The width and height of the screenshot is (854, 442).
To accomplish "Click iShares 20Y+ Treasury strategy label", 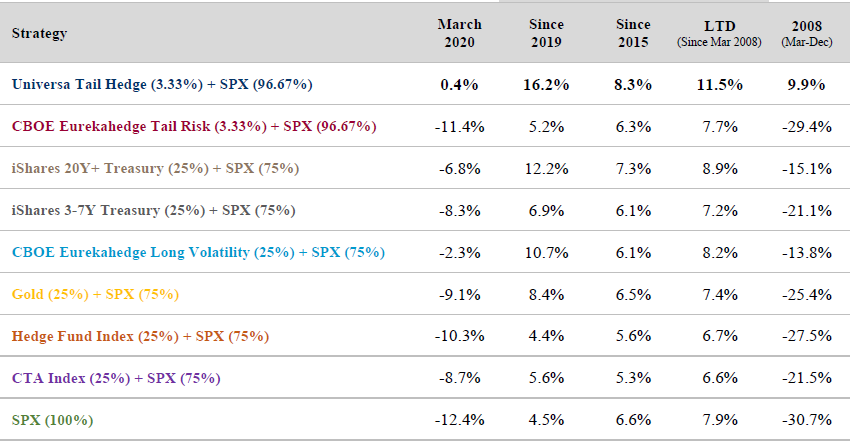I will point(155,169).
